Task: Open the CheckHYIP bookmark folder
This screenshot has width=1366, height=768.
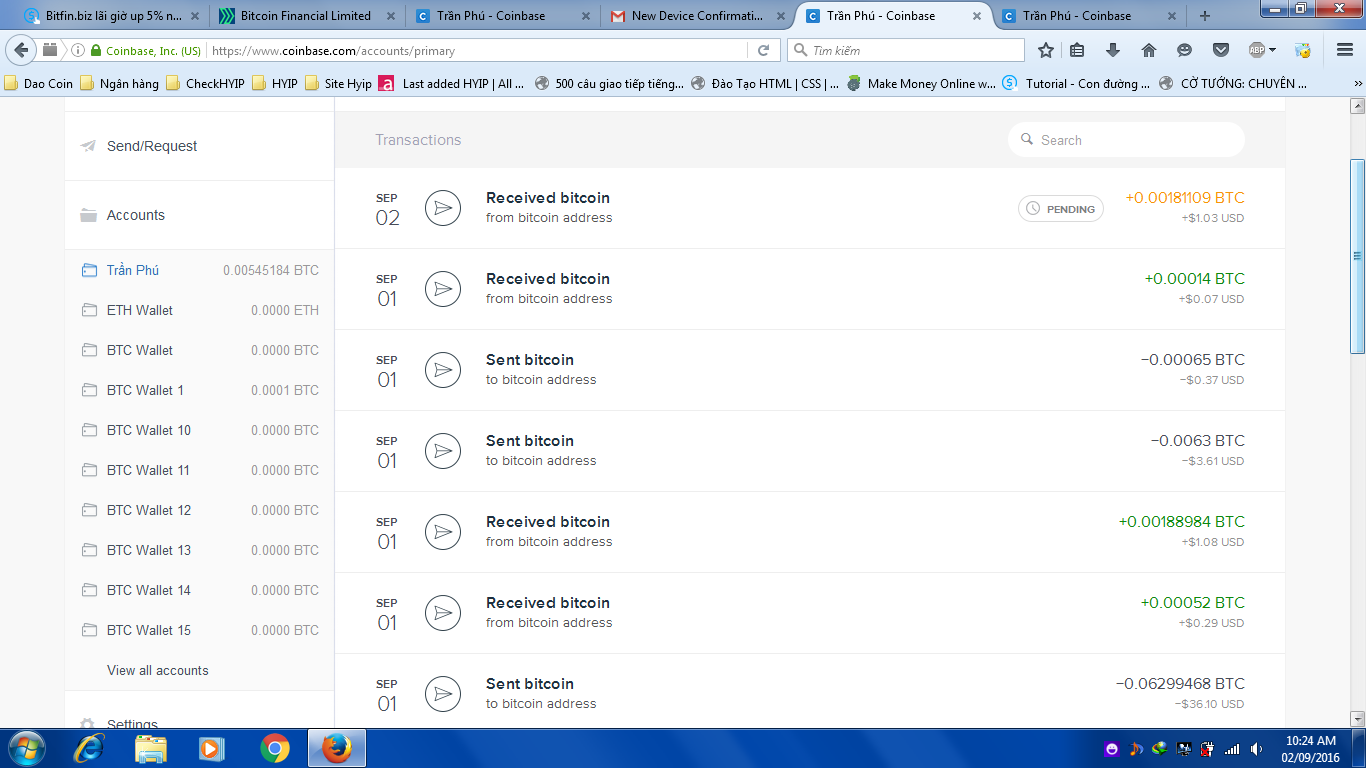Action: point(205,84)
